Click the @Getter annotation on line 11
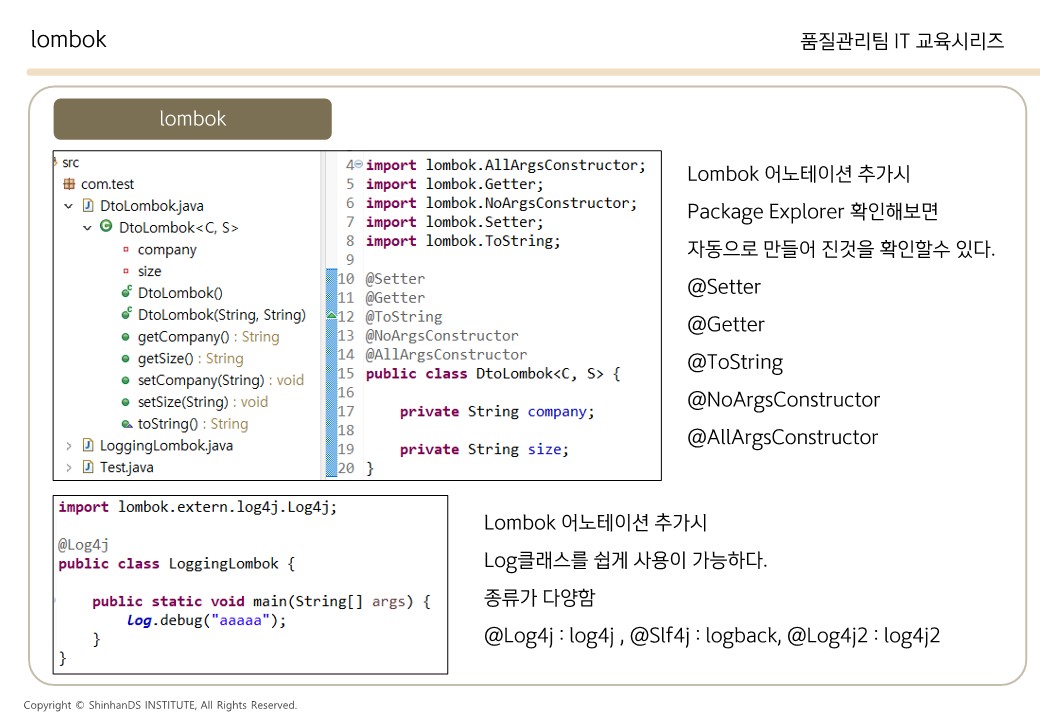 point(395,298)
